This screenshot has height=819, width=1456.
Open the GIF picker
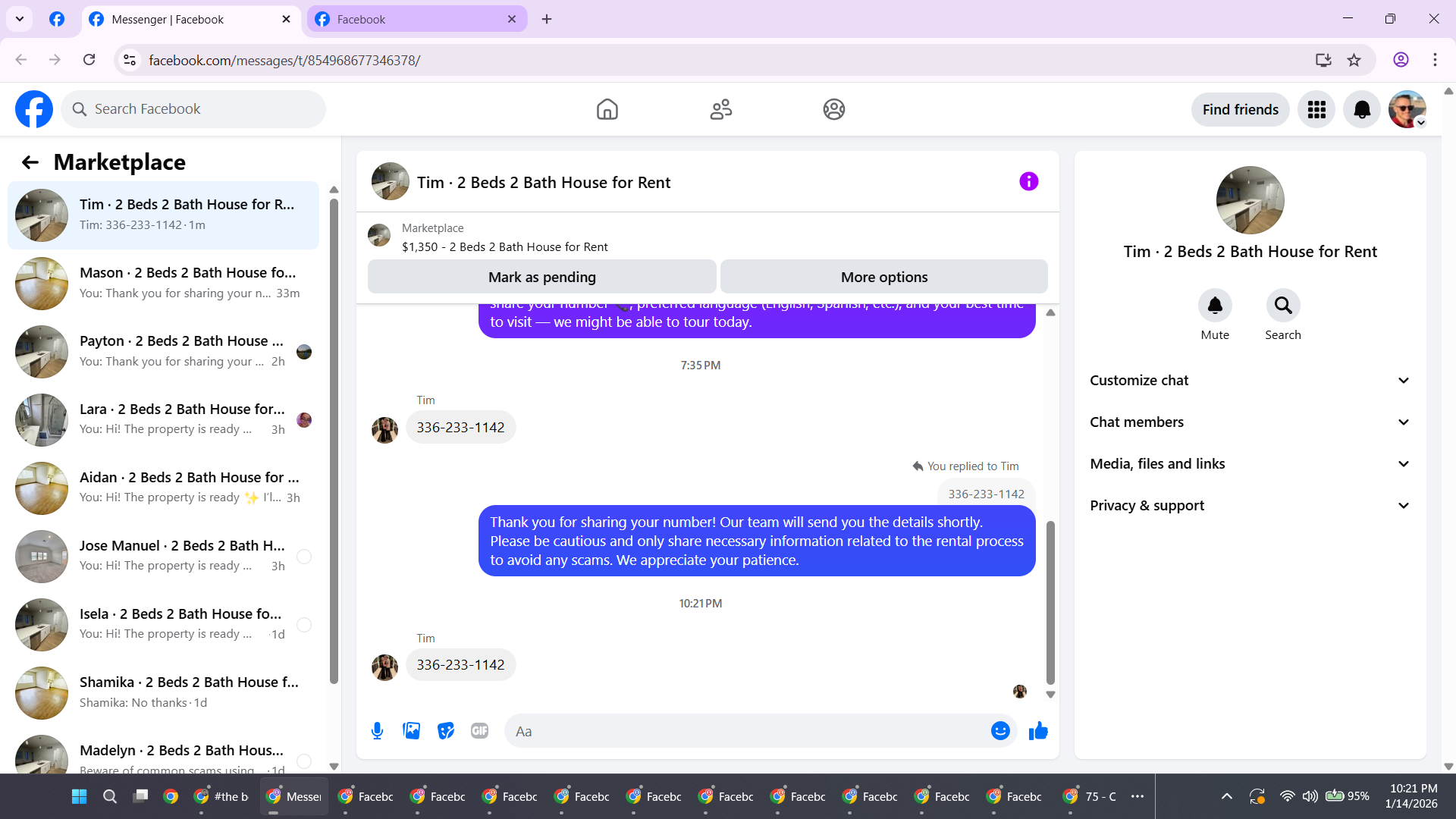point(479,731)
